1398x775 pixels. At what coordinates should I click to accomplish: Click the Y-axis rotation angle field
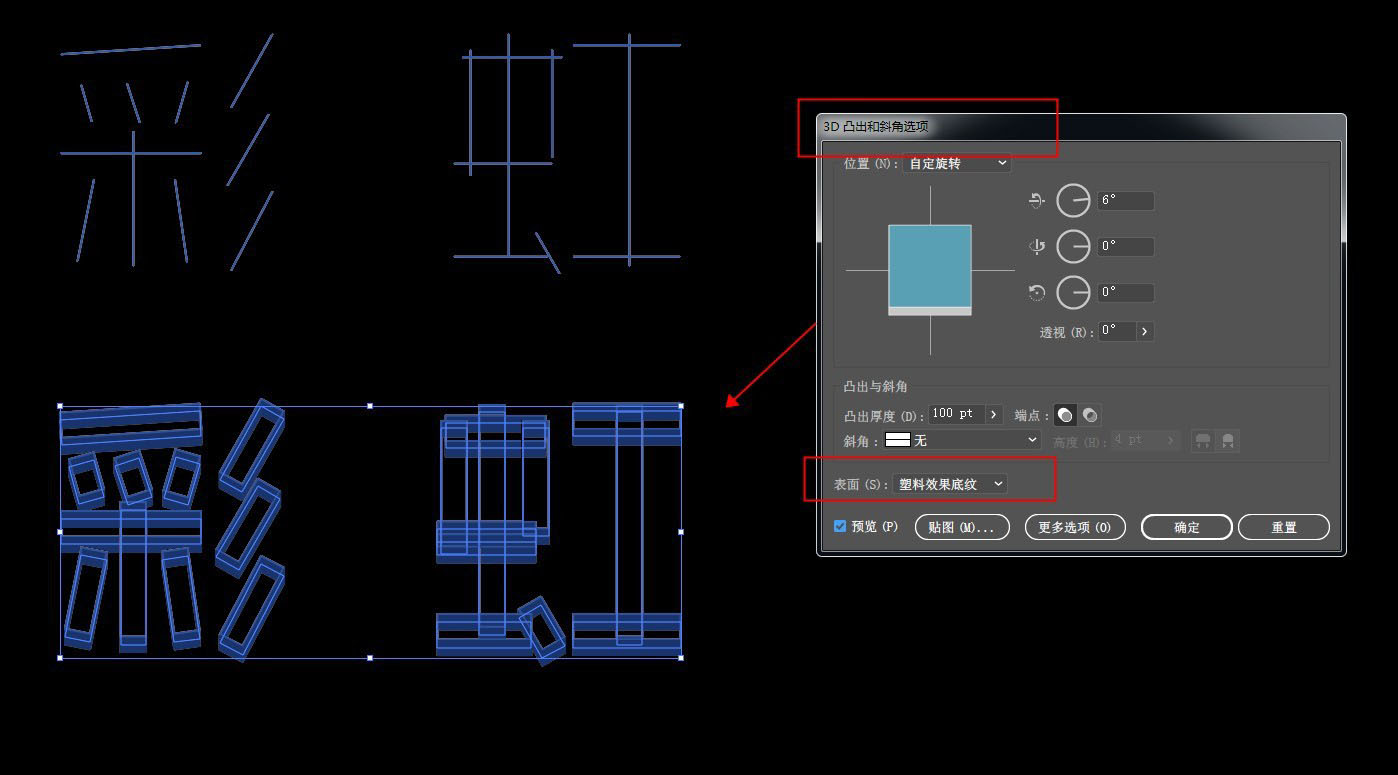(x=1126, y=246)
